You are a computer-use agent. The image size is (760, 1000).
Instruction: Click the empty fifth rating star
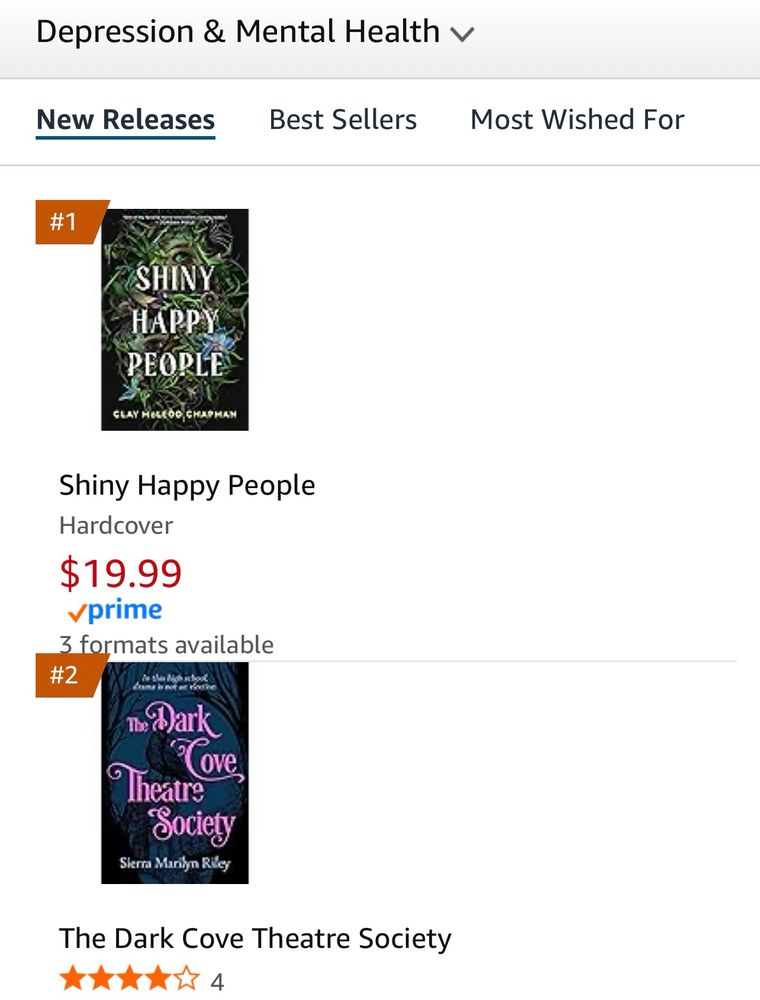(x=186, y=978)
